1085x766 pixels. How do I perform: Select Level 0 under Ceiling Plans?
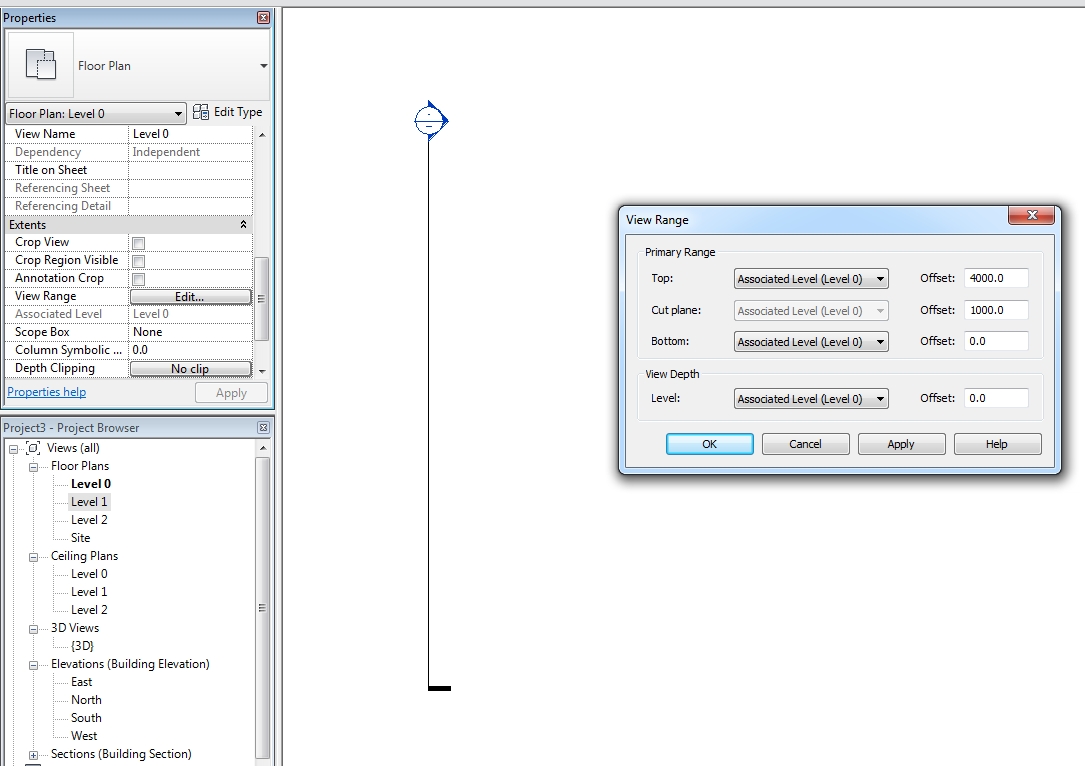coord(89,574)
